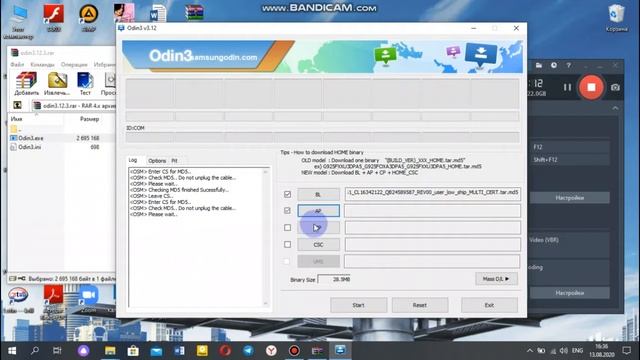640x360 pixels.
Task: Open the WinRAR archive path combo box
Action: 74,106
